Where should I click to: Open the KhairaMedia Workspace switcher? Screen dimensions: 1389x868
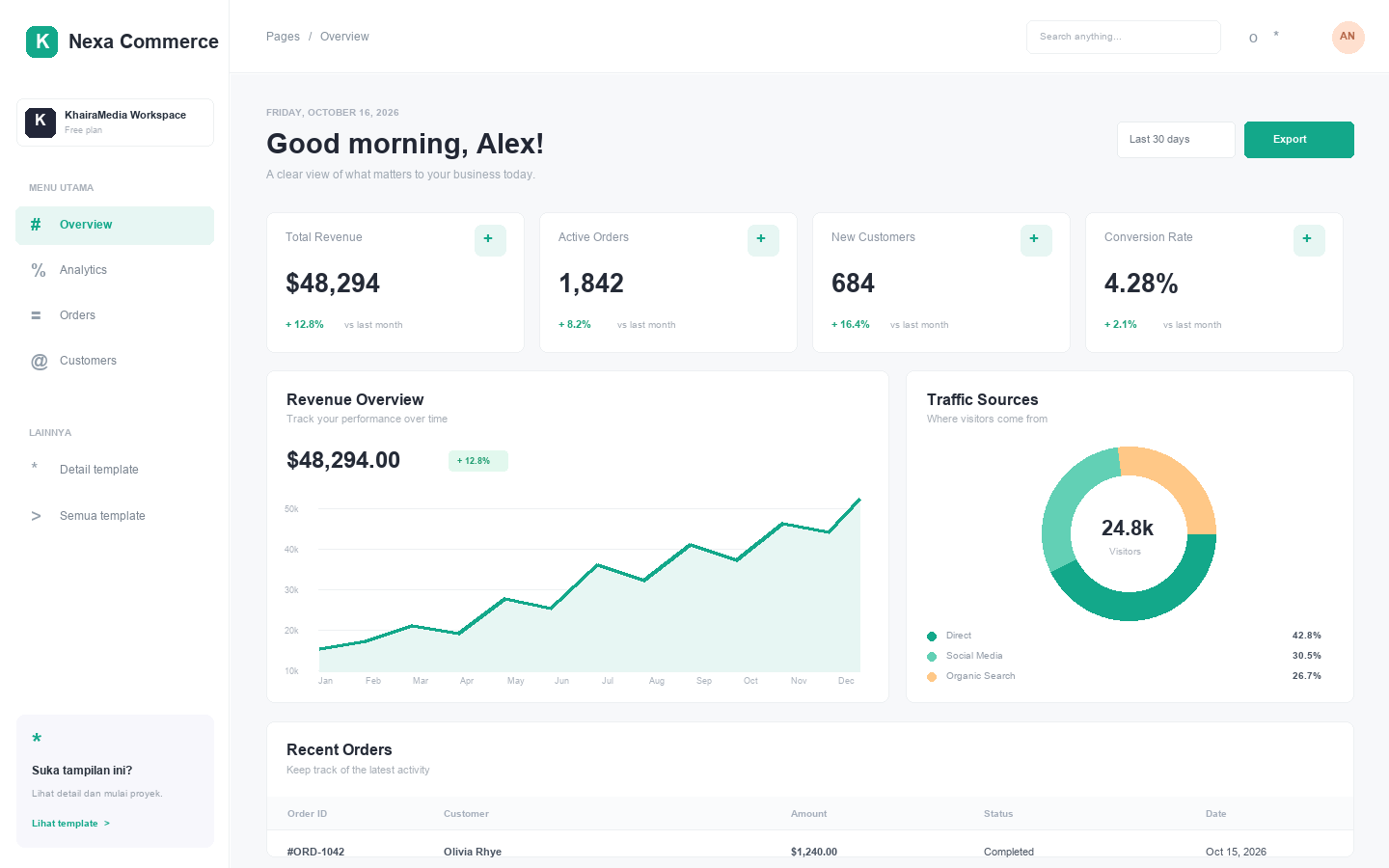(115, 122)
